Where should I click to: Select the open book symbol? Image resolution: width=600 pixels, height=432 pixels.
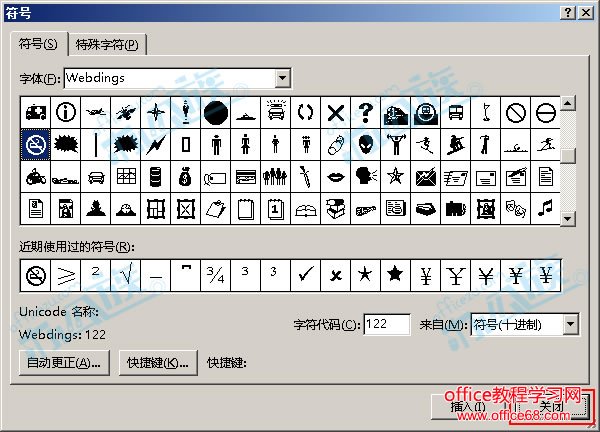[306, 209]
